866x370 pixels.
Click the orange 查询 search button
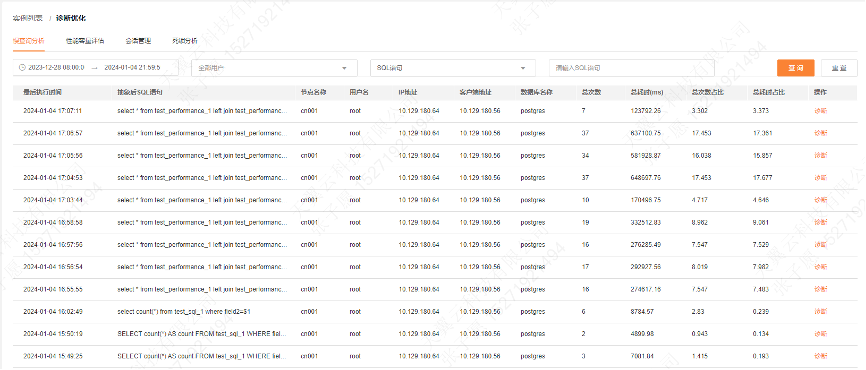(x=796, y=68)
